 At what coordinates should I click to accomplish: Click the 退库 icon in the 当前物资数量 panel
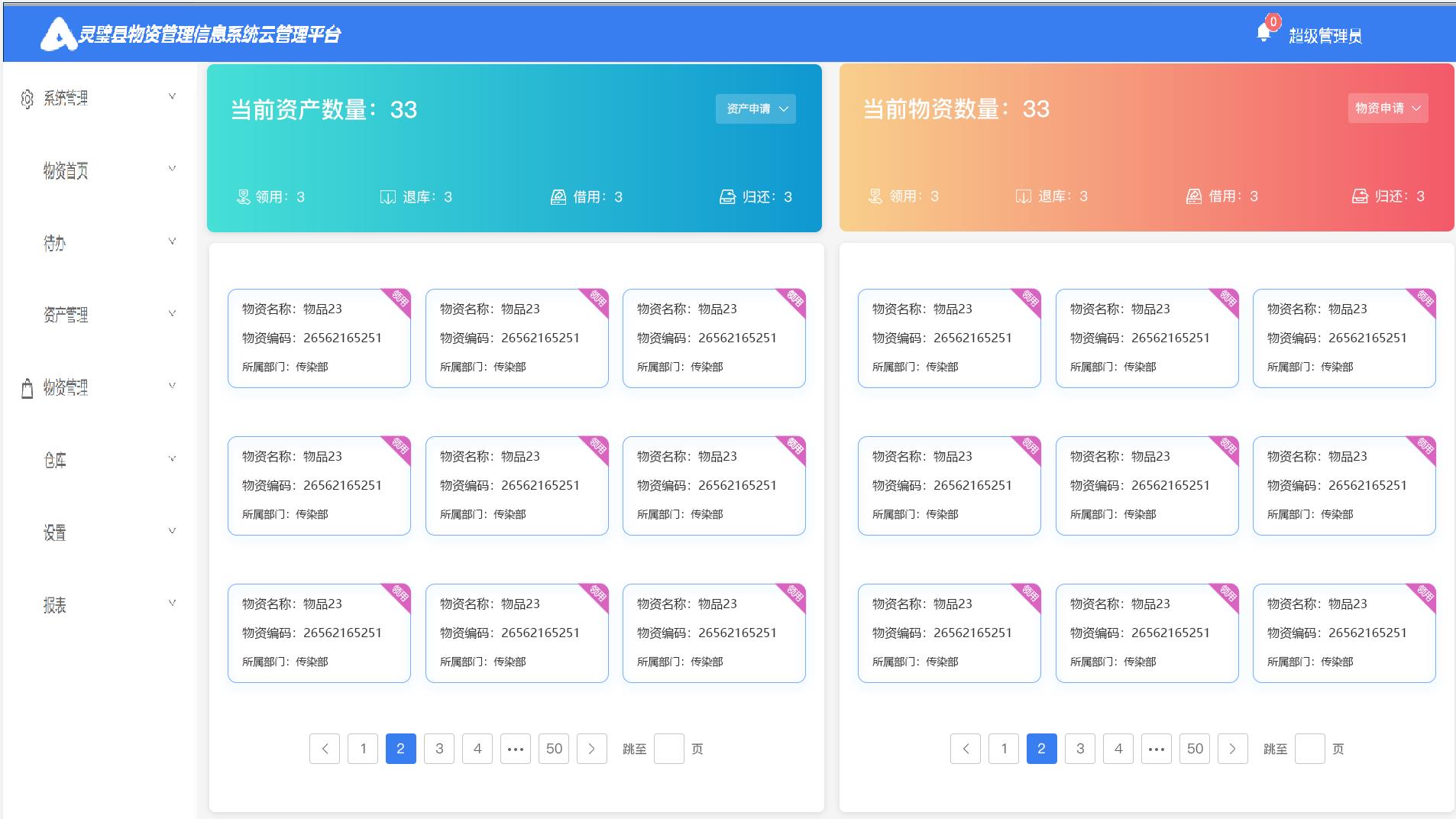tap(1024, 196)
